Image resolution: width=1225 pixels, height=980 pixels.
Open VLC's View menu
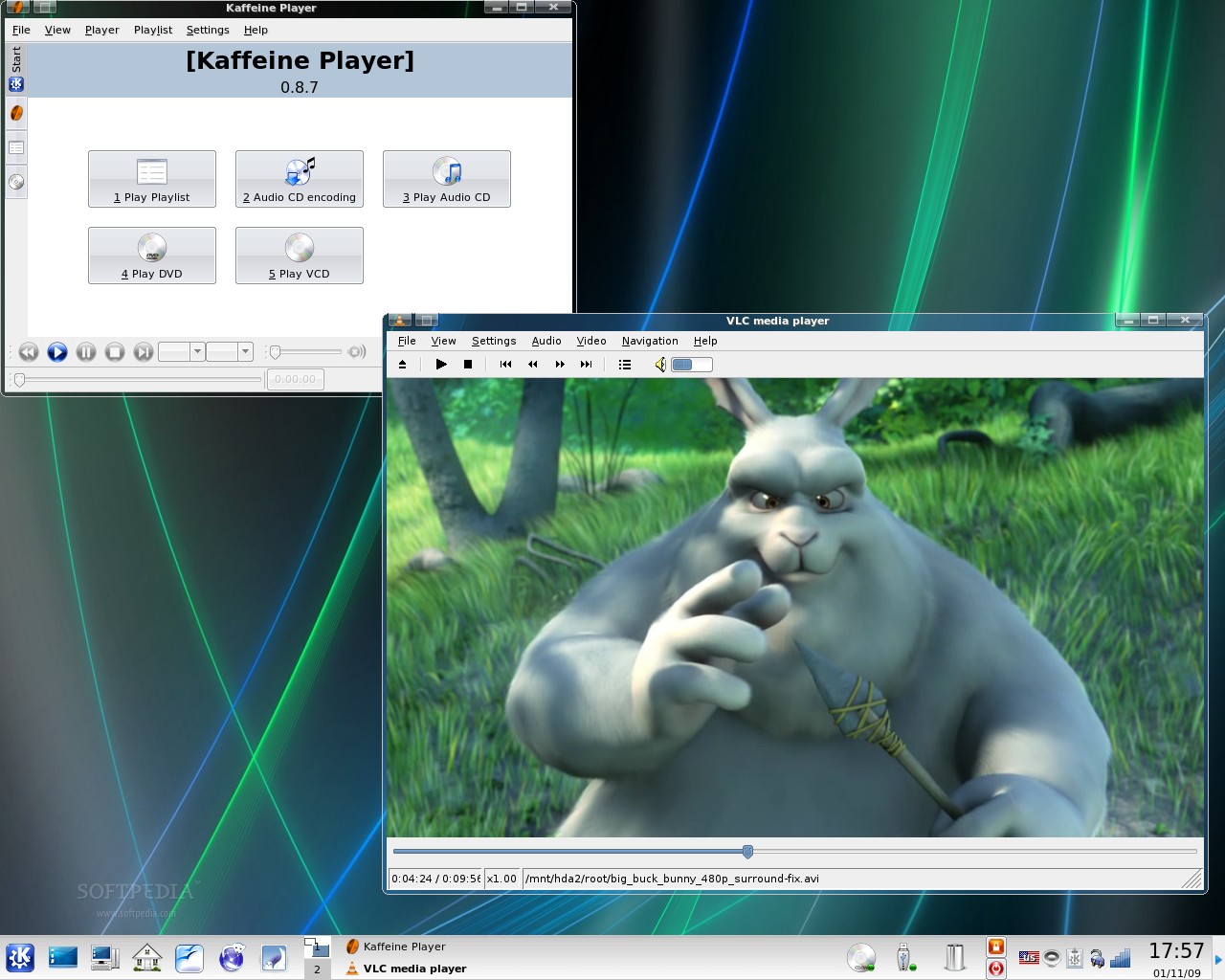pos(443,341)
